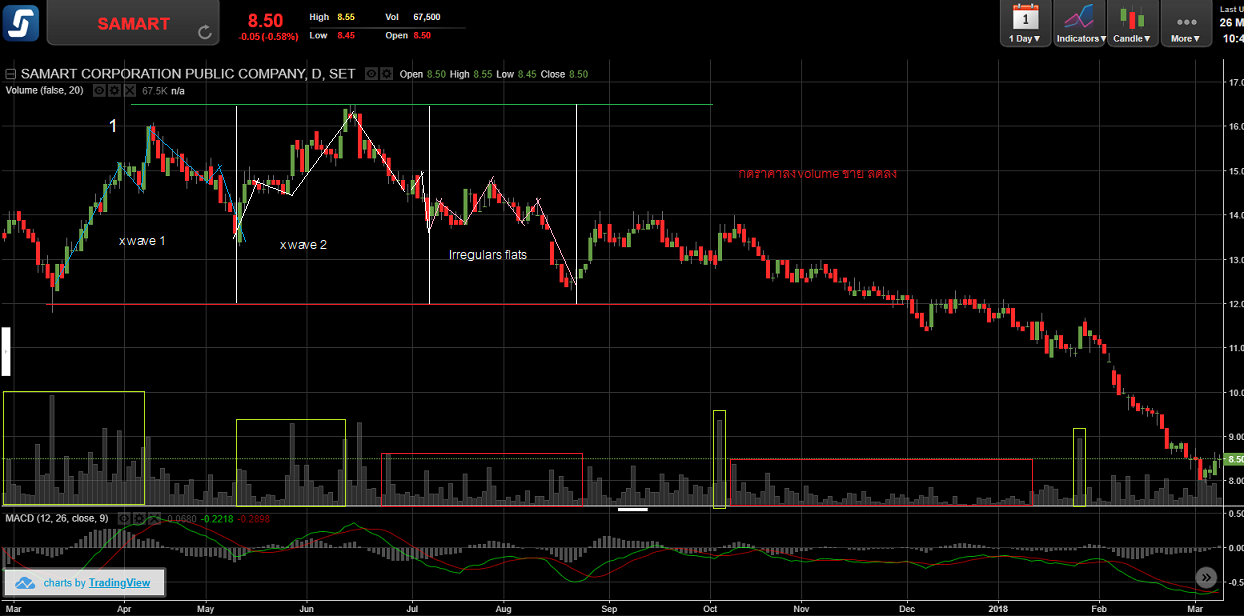Screen dimensions: 1244x616
Task: Open SAMART main series settings gear
Action: [385, 74]
